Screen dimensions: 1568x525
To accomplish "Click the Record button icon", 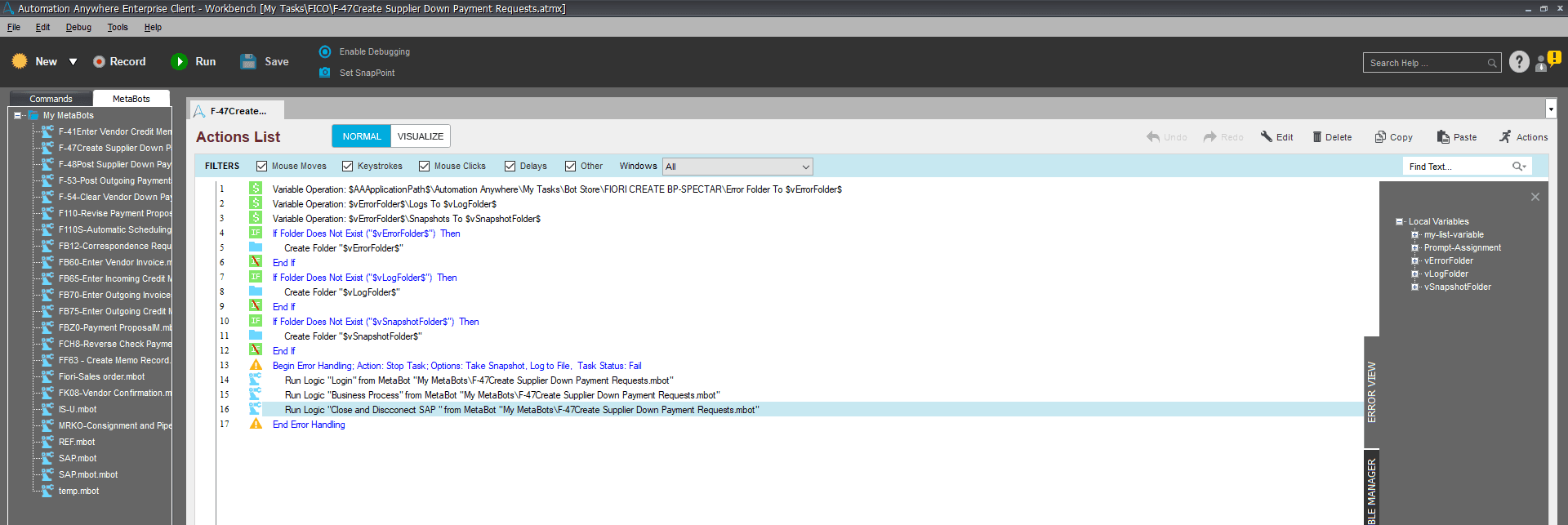I will 99,62.
